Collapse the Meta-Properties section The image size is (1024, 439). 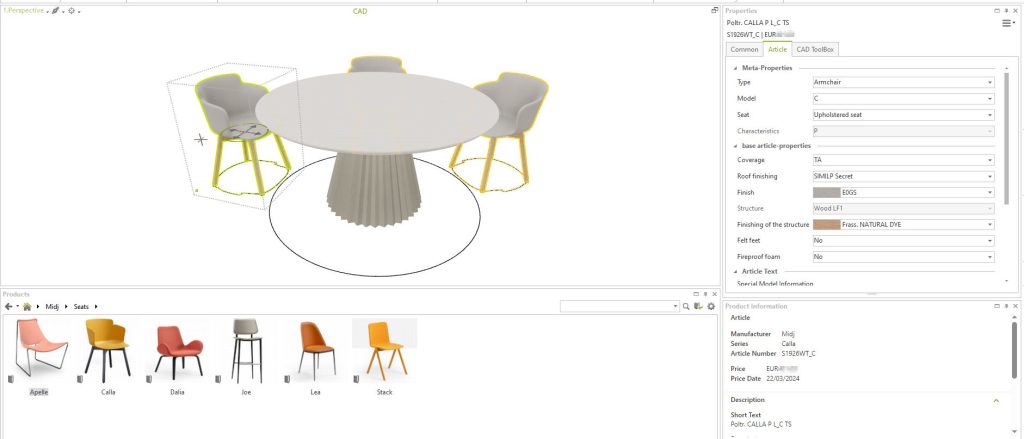[x=736, y=68]
